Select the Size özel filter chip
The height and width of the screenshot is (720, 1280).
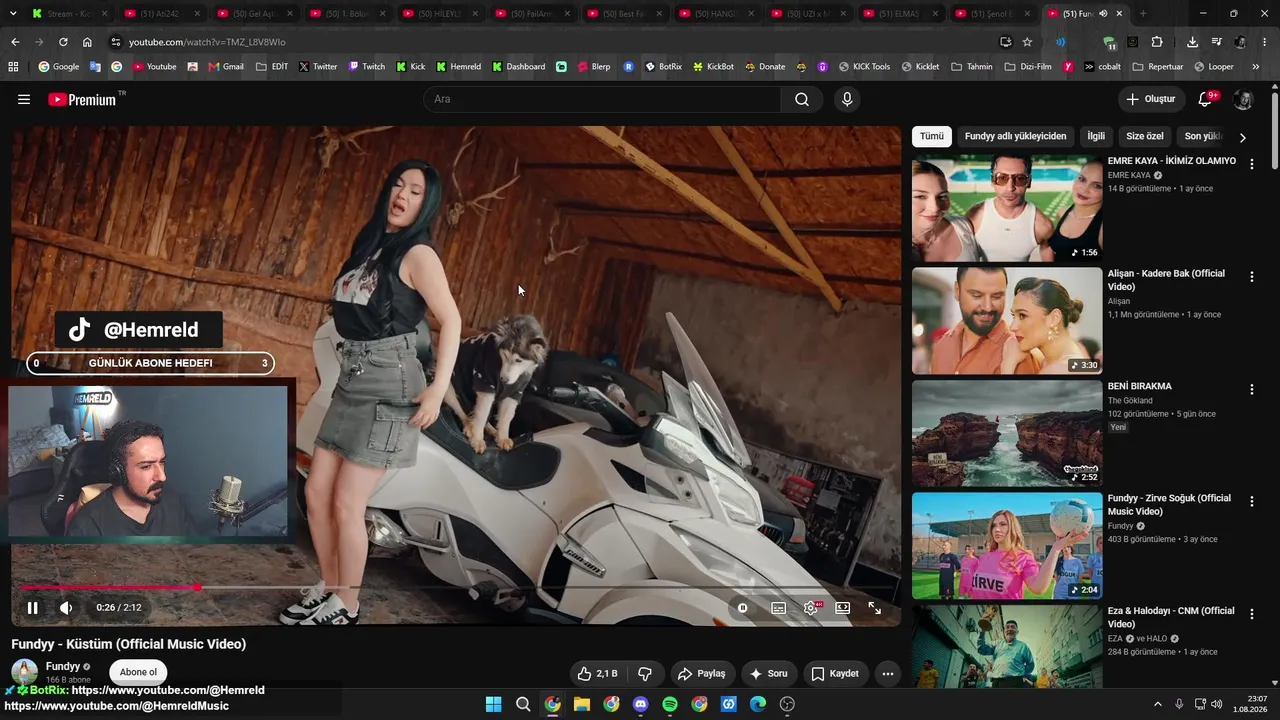pyautogui.click(x=1145, y=136)
